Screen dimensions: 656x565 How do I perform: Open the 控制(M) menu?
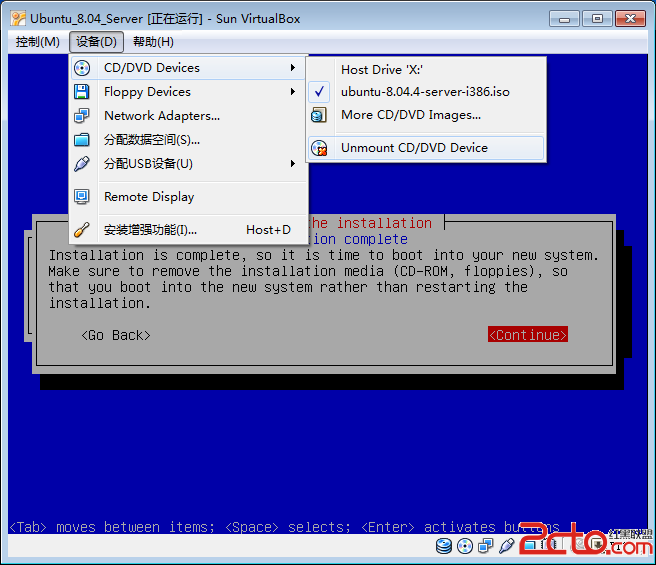tap(38, 42)
